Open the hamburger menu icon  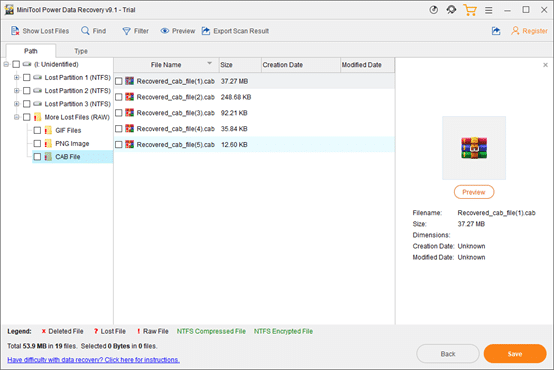pos(489,10)
